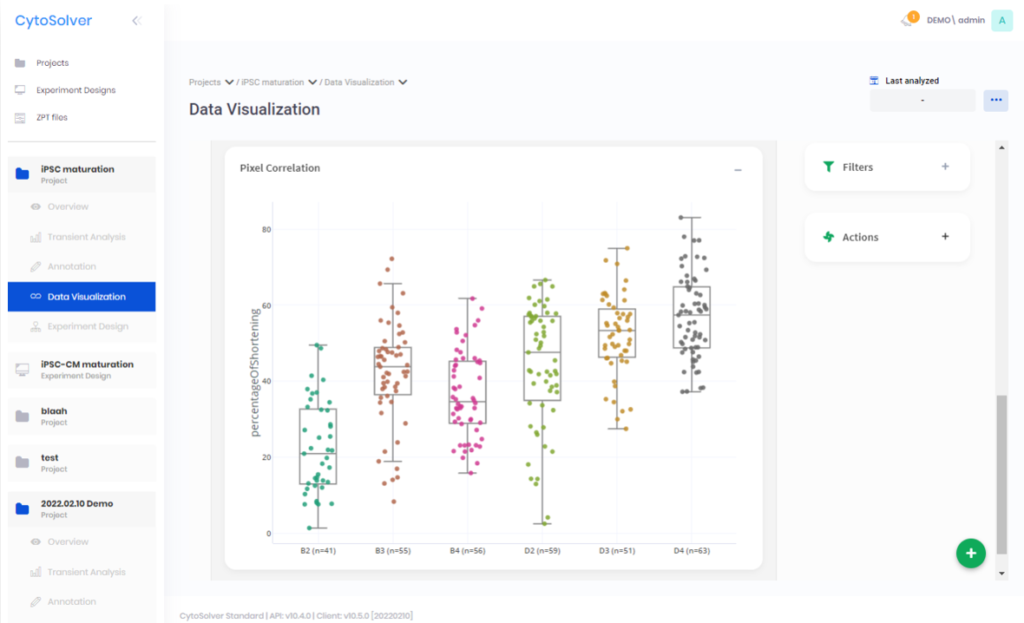This screenshot has height=623, width=1024.
Task: Click the Filters funnel icon
Action: point(828,167)
